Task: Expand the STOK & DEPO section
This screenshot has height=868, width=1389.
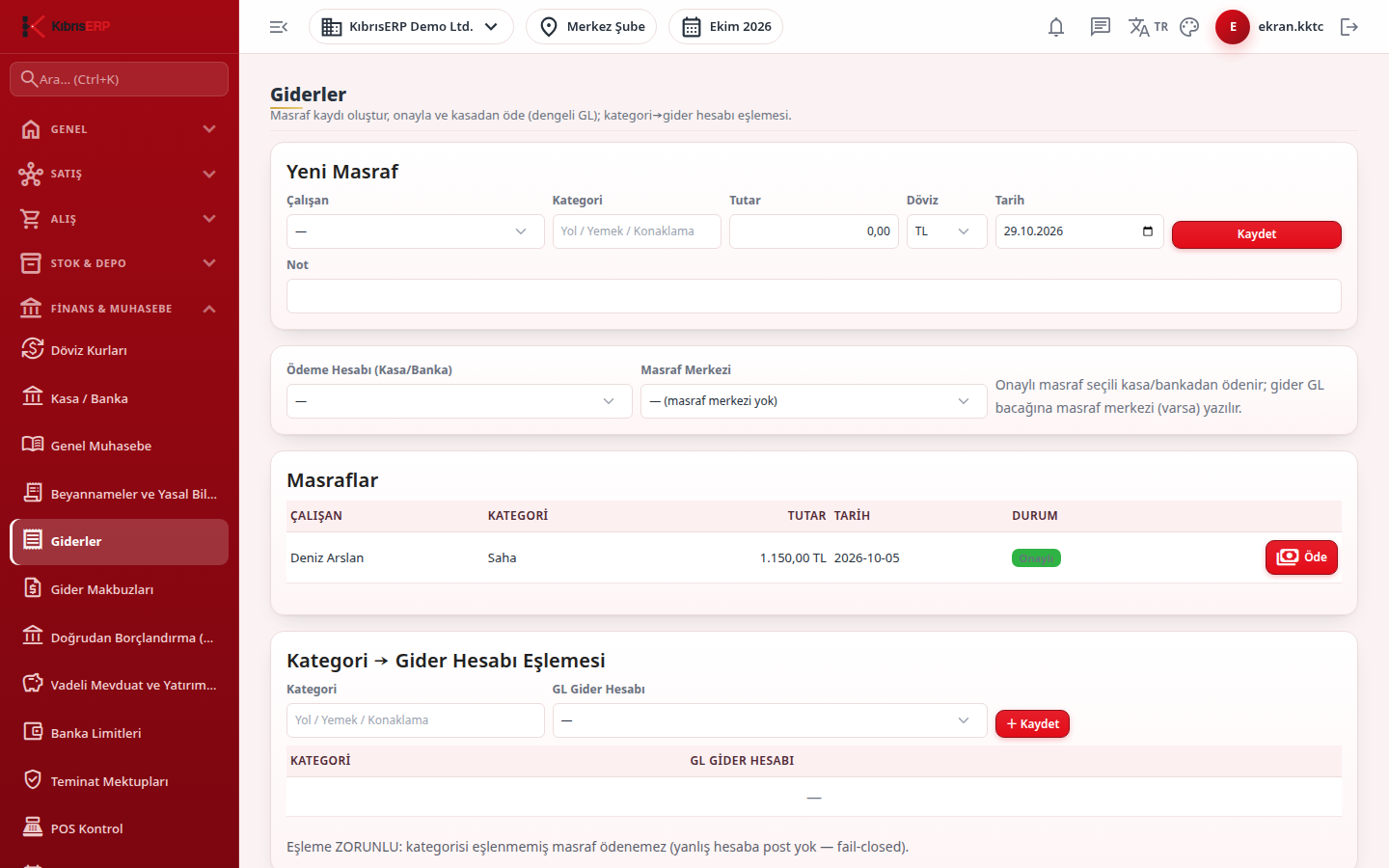Action: point(120,263)
